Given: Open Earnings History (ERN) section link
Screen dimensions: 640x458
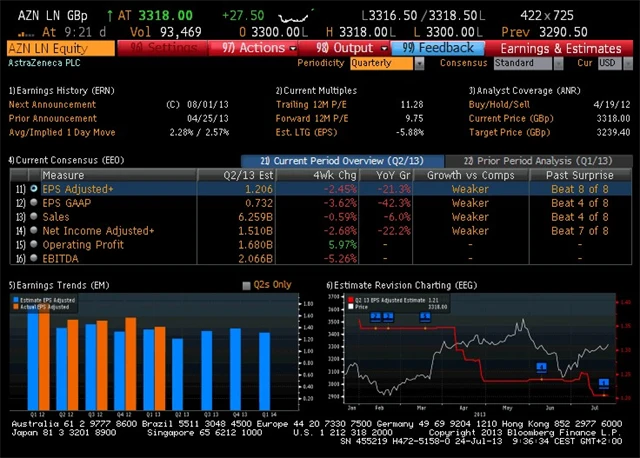Looking at the screenshot, I should 60,90.
